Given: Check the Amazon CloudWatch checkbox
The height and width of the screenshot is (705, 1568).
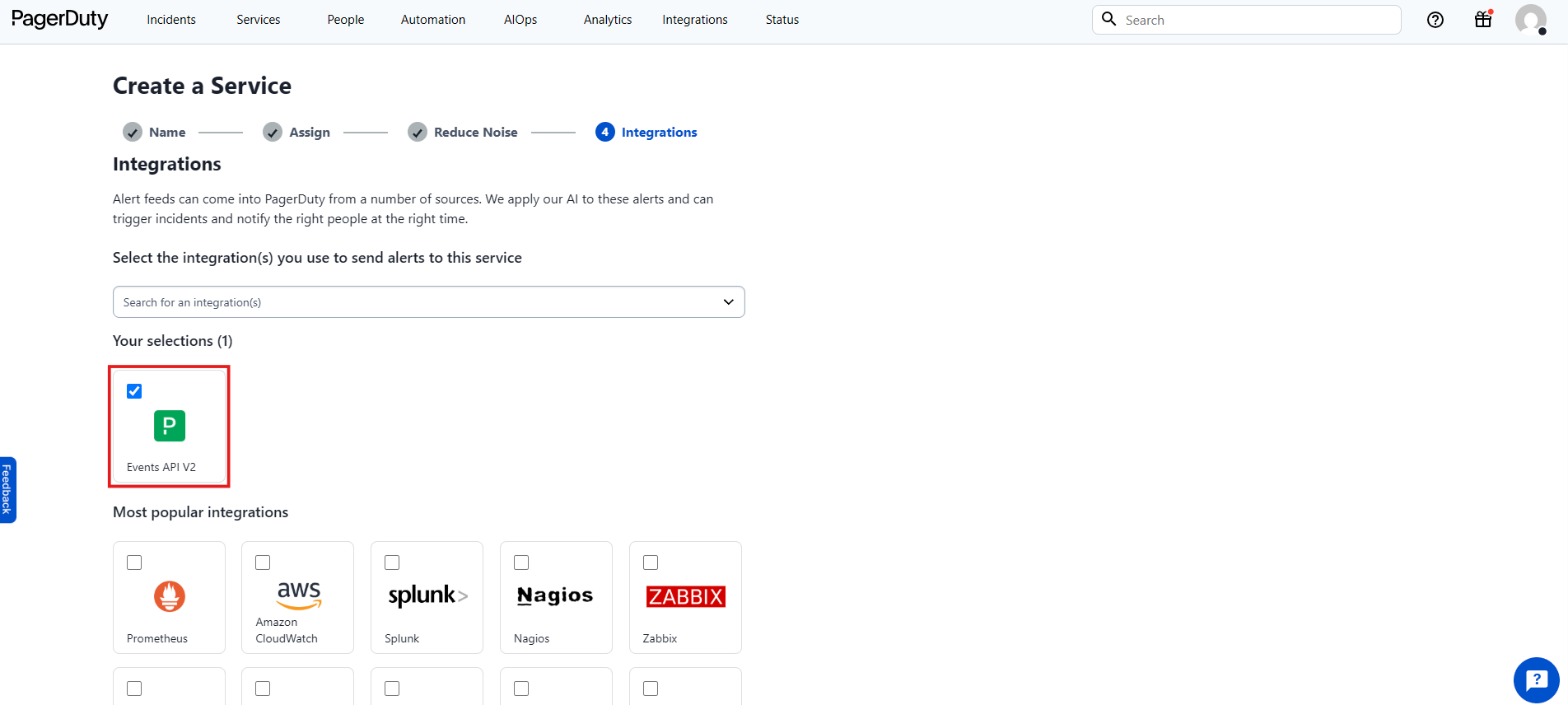Looking at the screenshot, I should 263,563.
